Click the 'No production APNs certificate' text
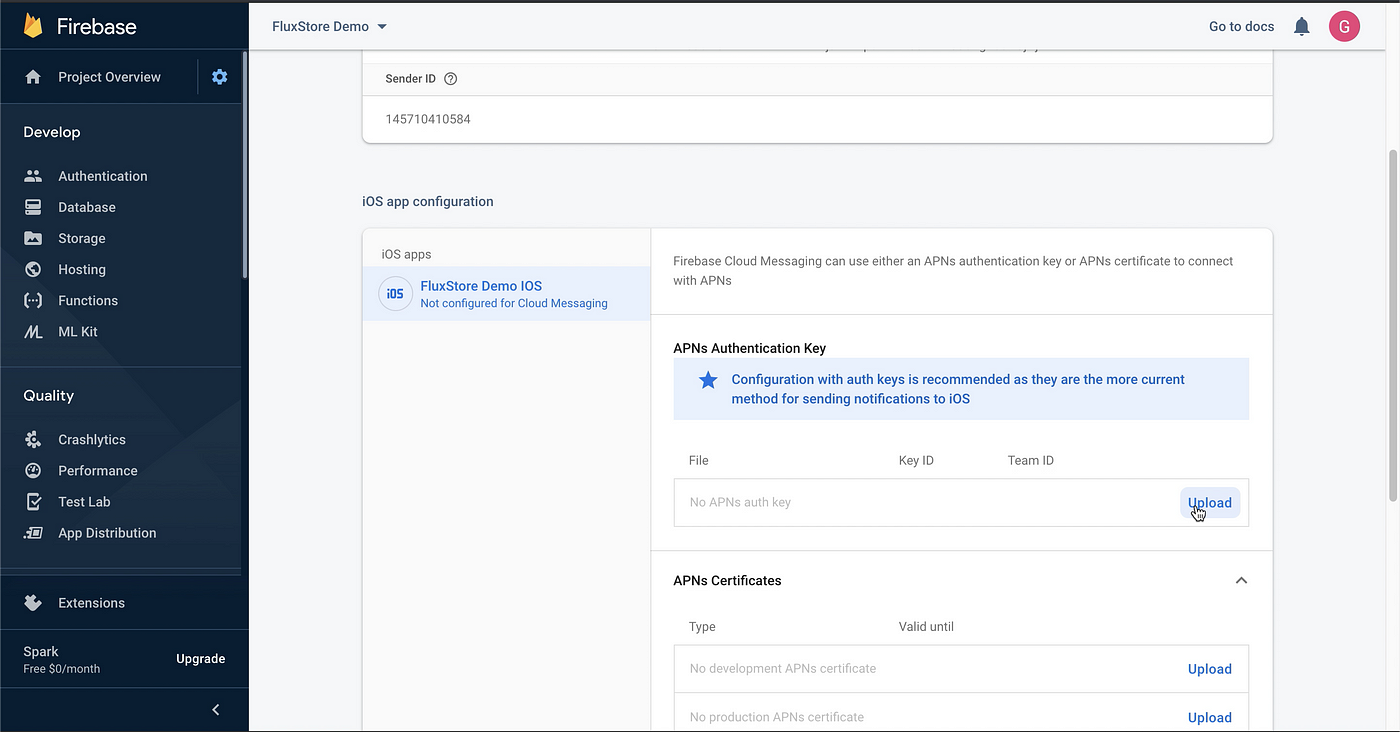The image size is (1400, 732). click(777, 717)
